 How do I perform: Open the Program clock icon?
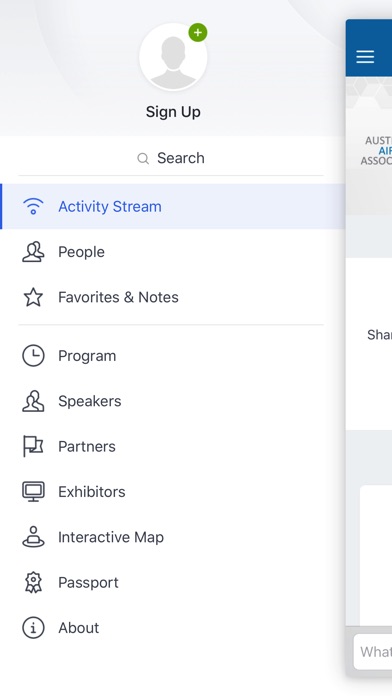[33, 356]
